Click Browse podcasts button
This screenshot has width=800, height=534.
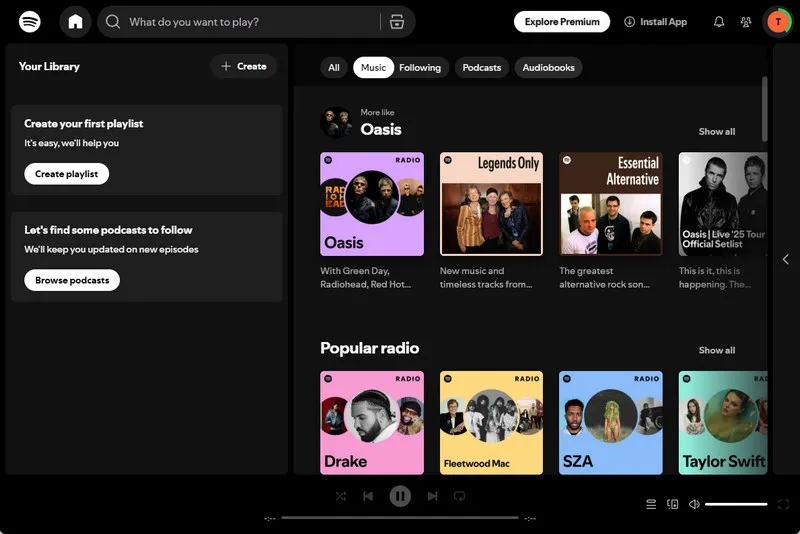pyautogui.click(x=72, y=280)
